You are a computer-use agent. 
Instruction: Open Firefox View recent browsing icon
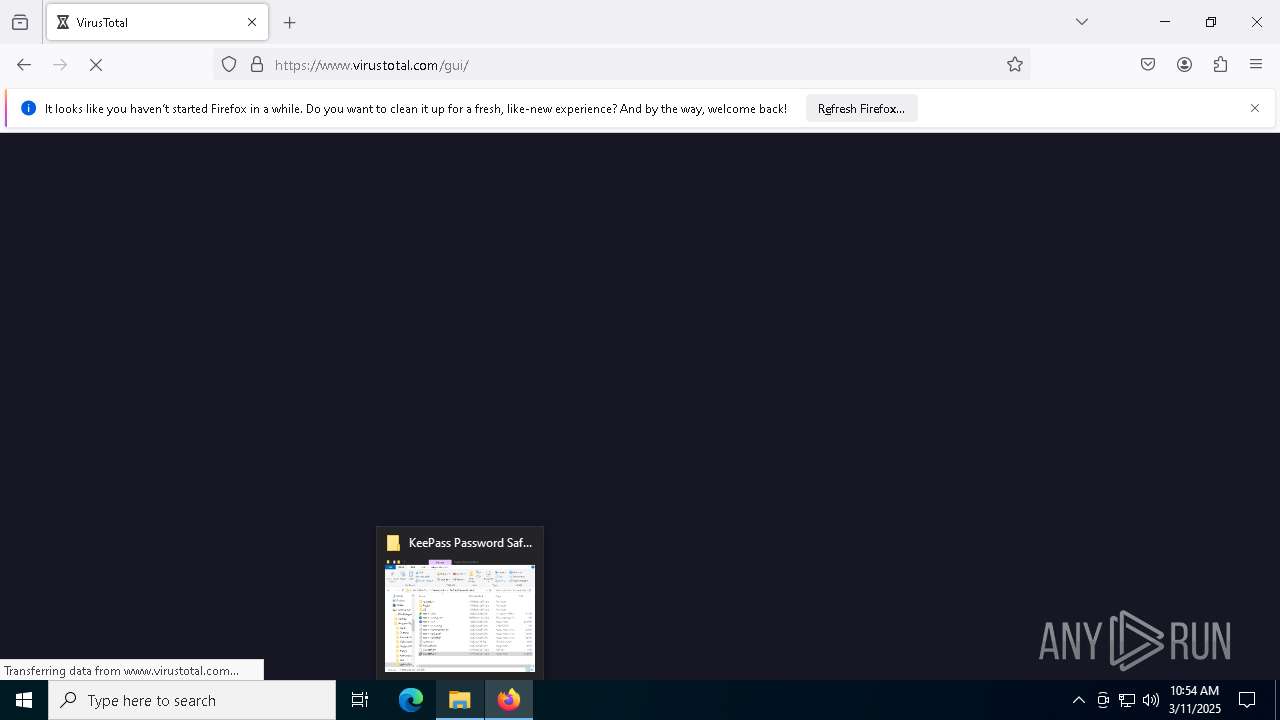pos(20,22)
